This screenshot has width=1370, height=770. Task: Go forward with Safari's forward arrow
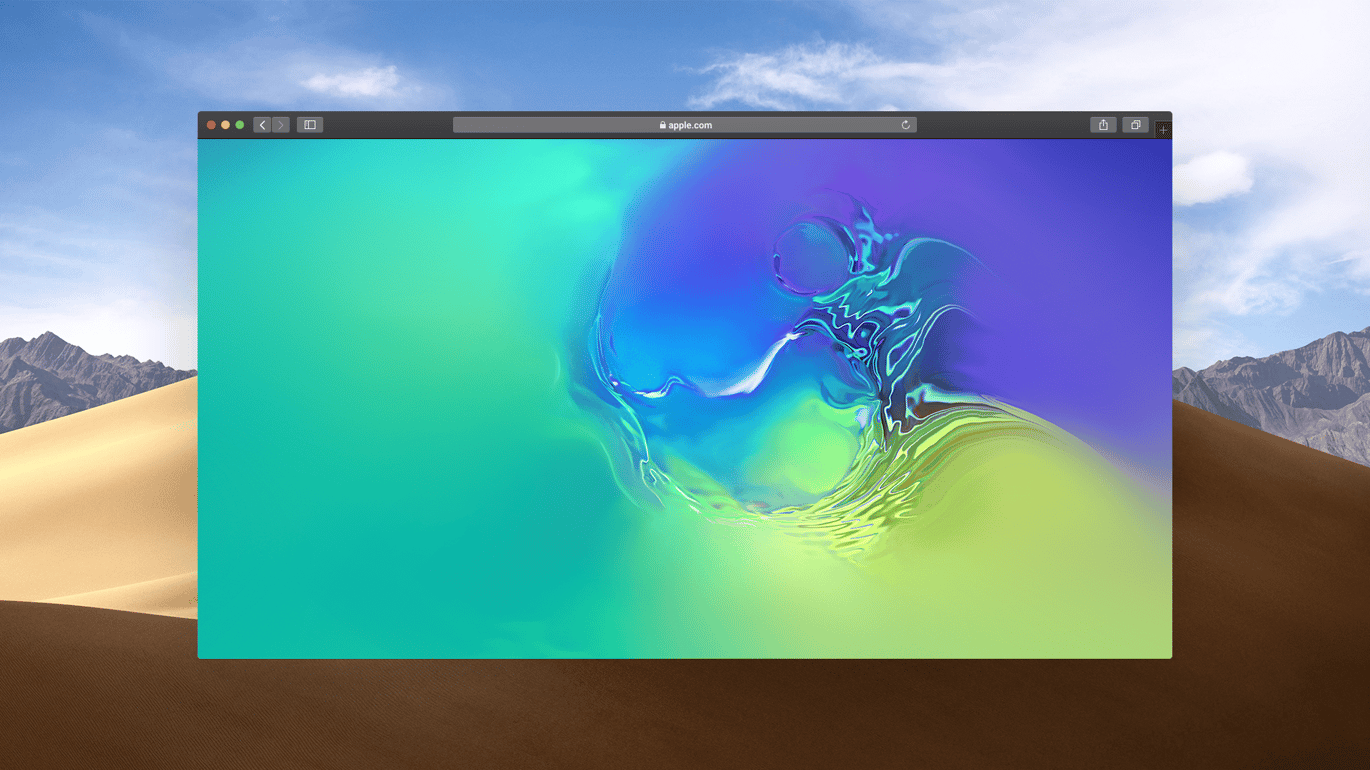pos(281,125)
